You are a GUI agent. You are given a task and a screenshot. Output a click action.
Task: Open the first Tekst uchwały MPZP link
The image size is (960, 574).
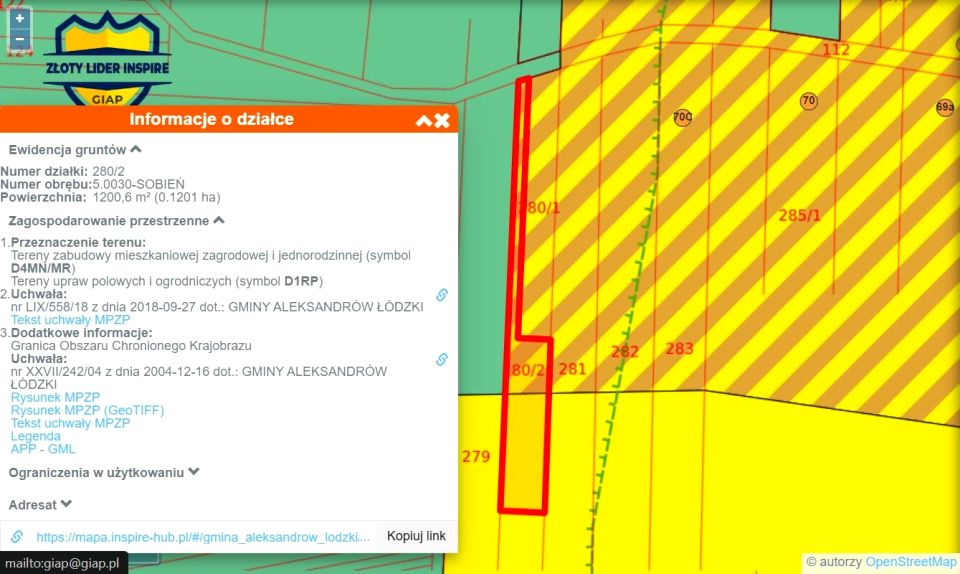(70, 320)
